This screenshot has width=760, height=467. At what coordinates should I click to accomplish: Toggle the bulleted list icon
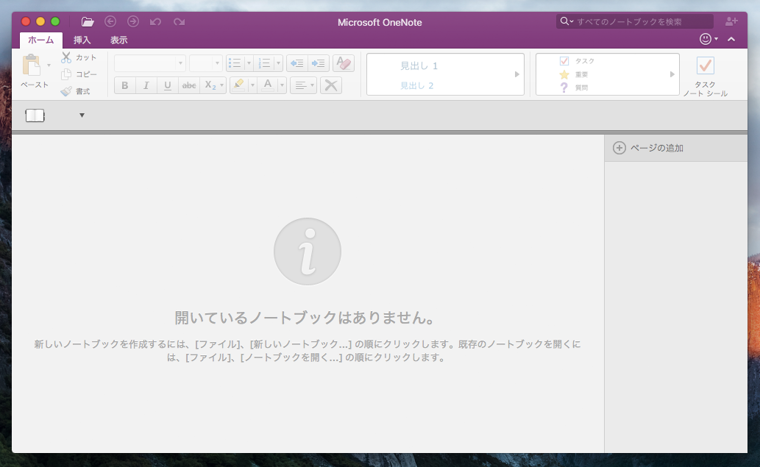235,63
